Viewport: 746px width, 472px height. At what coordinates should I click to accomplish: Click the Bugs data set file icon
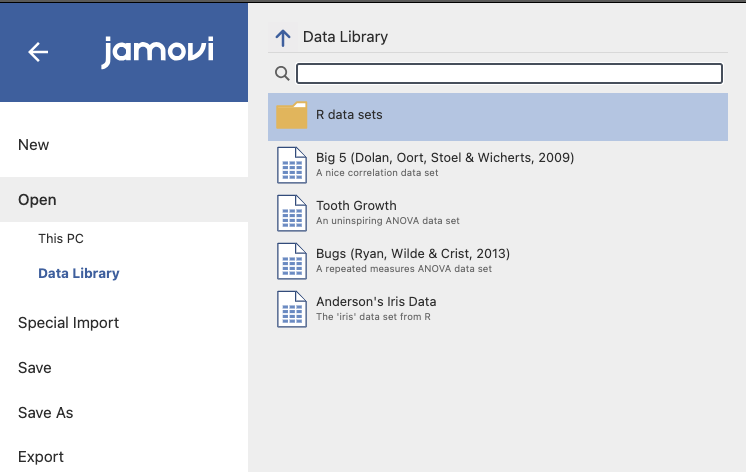[292, 261]
